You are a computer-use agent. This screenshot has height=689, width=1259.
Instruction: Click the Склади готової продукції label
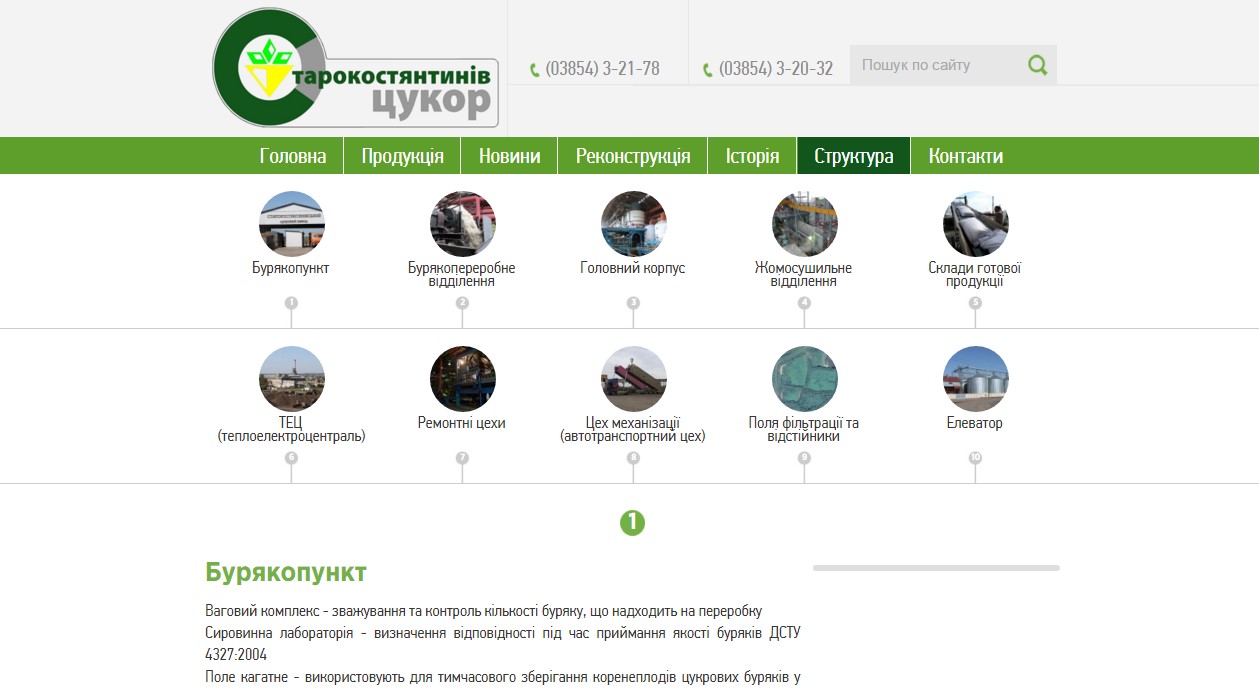pyautogui.click(x=975, y=274)
